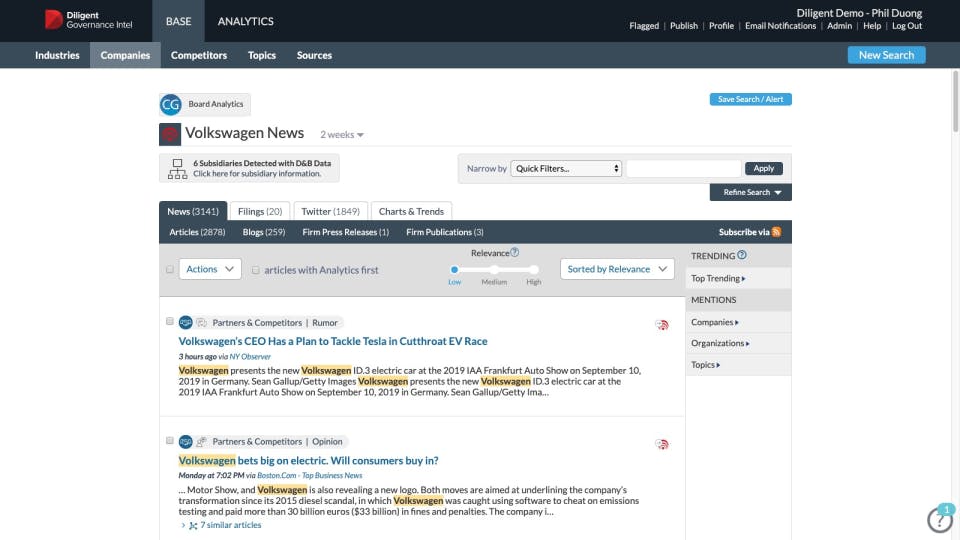This screenshot has height=540, width=960.
Task: Filter by Firm Press Releases (1)
Action: click(x=345, y=232)
